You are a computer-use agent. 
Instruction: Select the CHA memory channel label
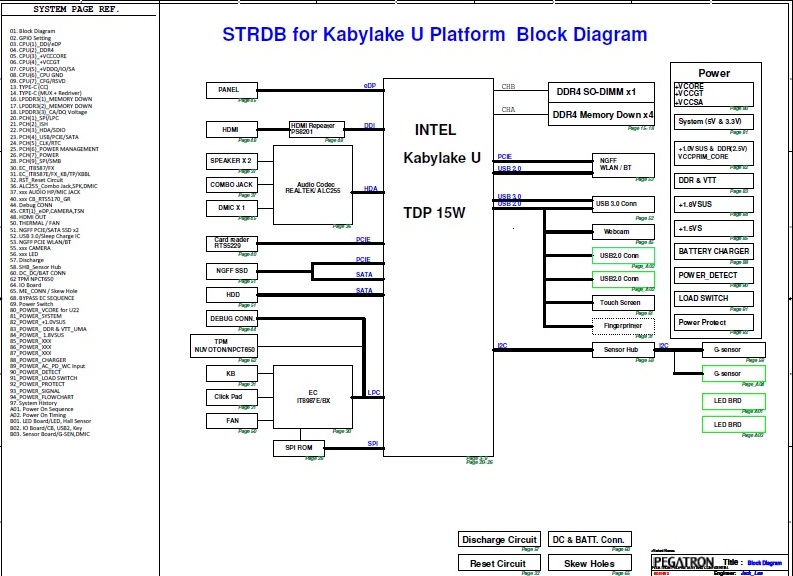pyautogui.click(x=508, y=110)
